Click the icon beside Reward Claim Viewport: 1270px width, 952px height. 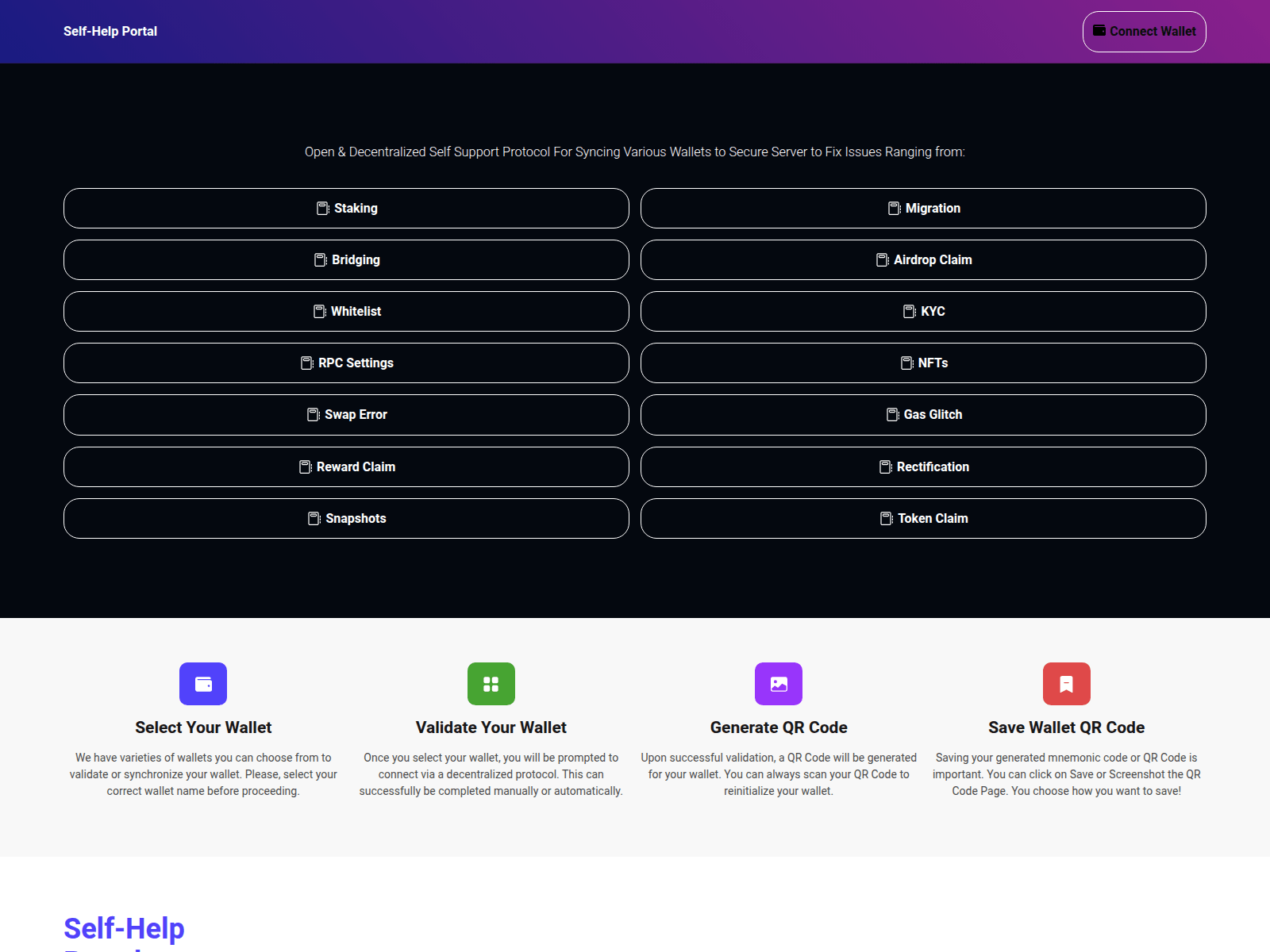(x=306, y=467)
